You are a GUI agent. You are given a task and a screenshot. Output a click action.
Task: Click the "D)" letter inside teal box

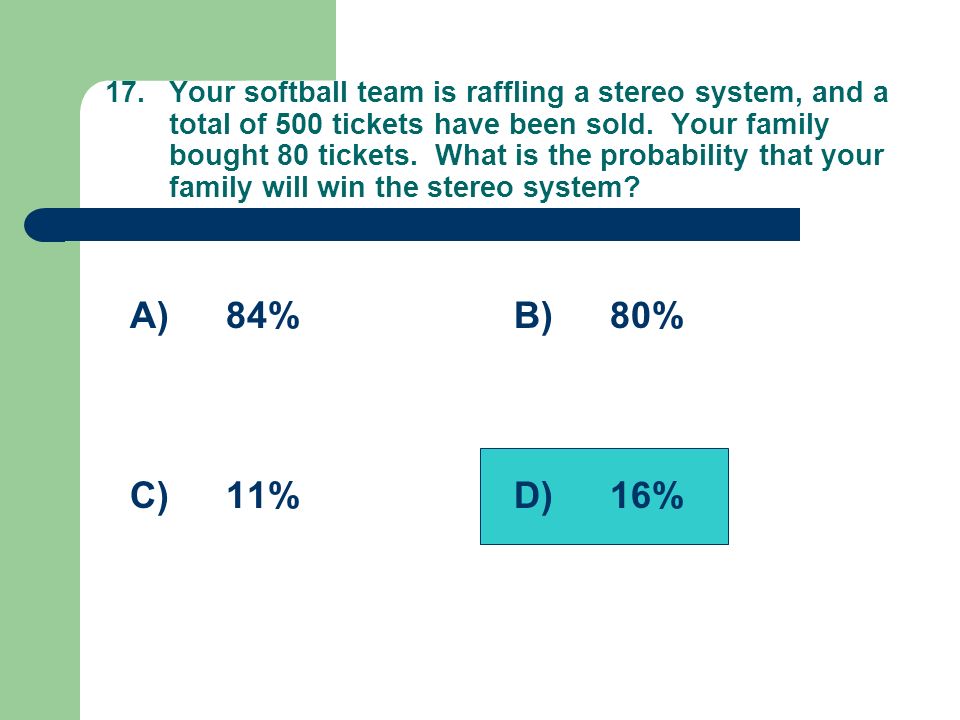tap(533, 496)
